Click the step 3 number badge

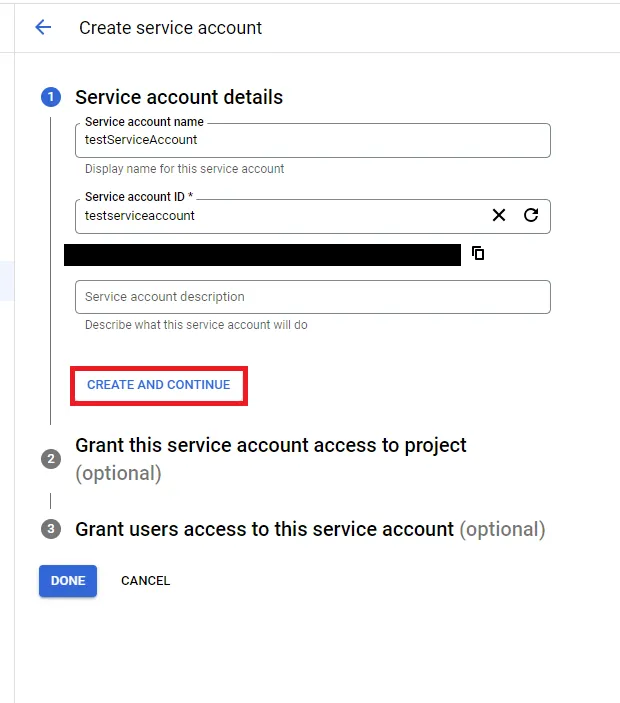tap(50, 529)
